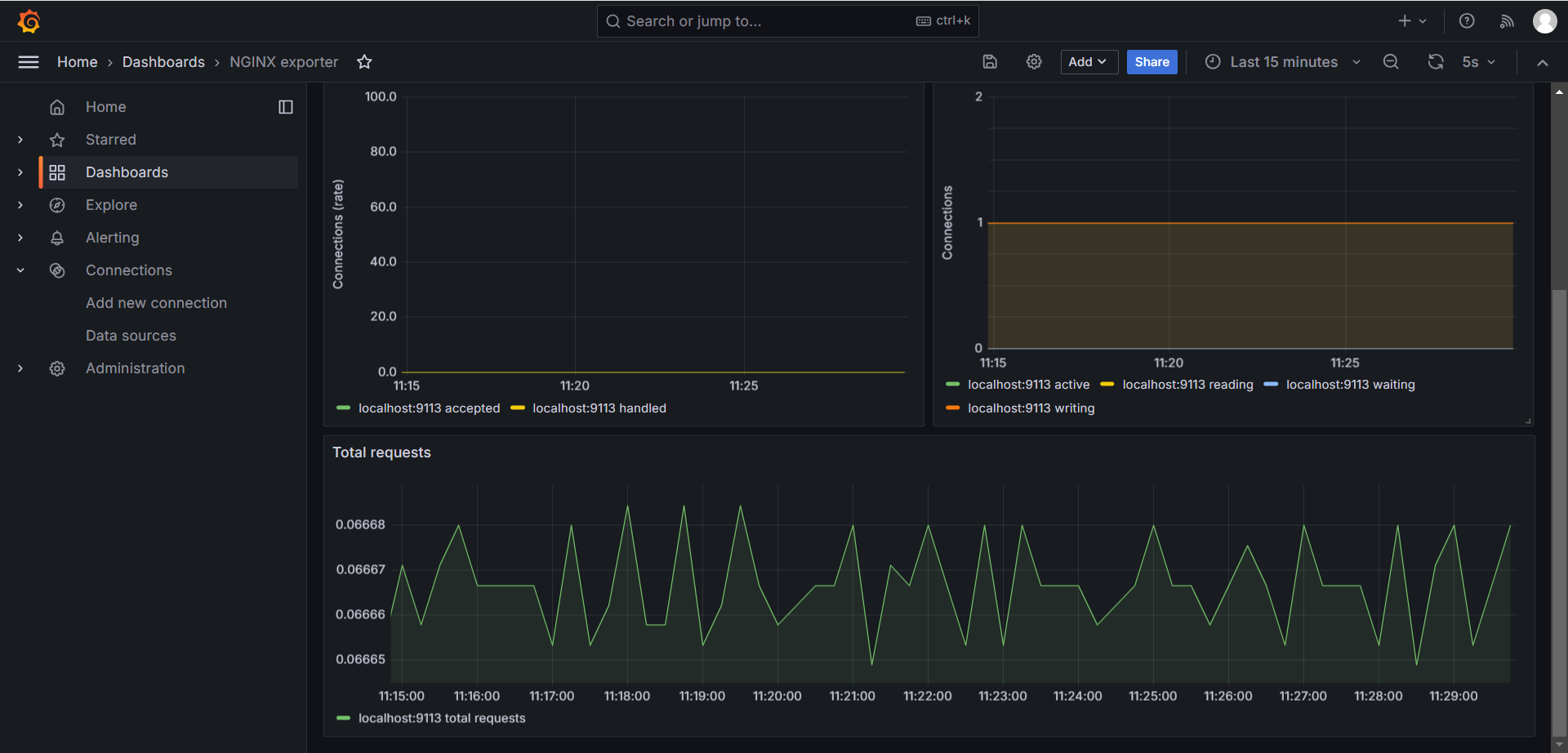Image resolution: width=1568 pixels, height=753 pixels.
Task: Toggle the hamburger navigation menu
Action: click(29, 62)
